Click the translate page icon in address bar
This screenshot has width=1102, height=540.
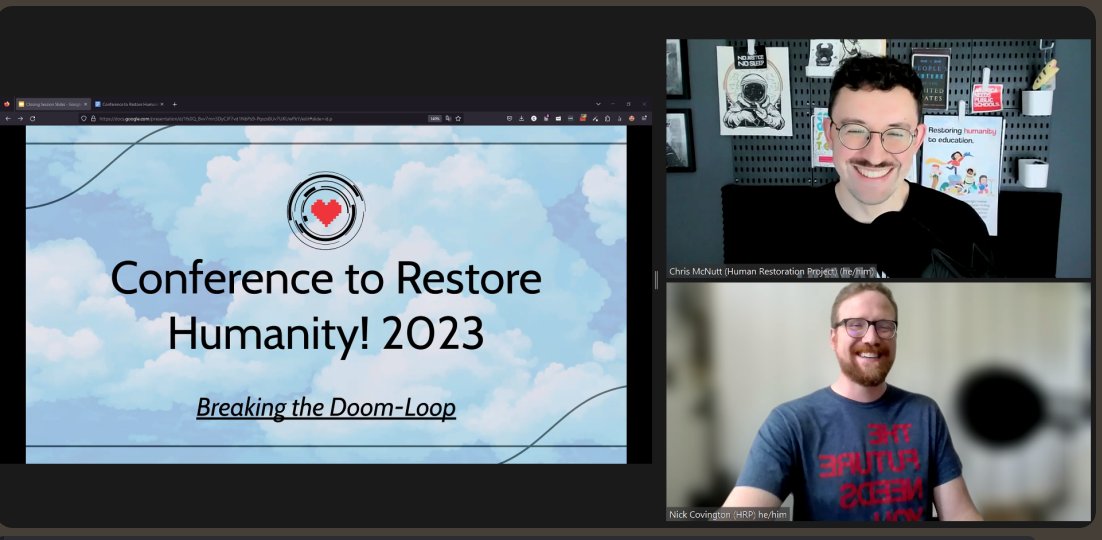pyautogui.click(x=448, y=119)
